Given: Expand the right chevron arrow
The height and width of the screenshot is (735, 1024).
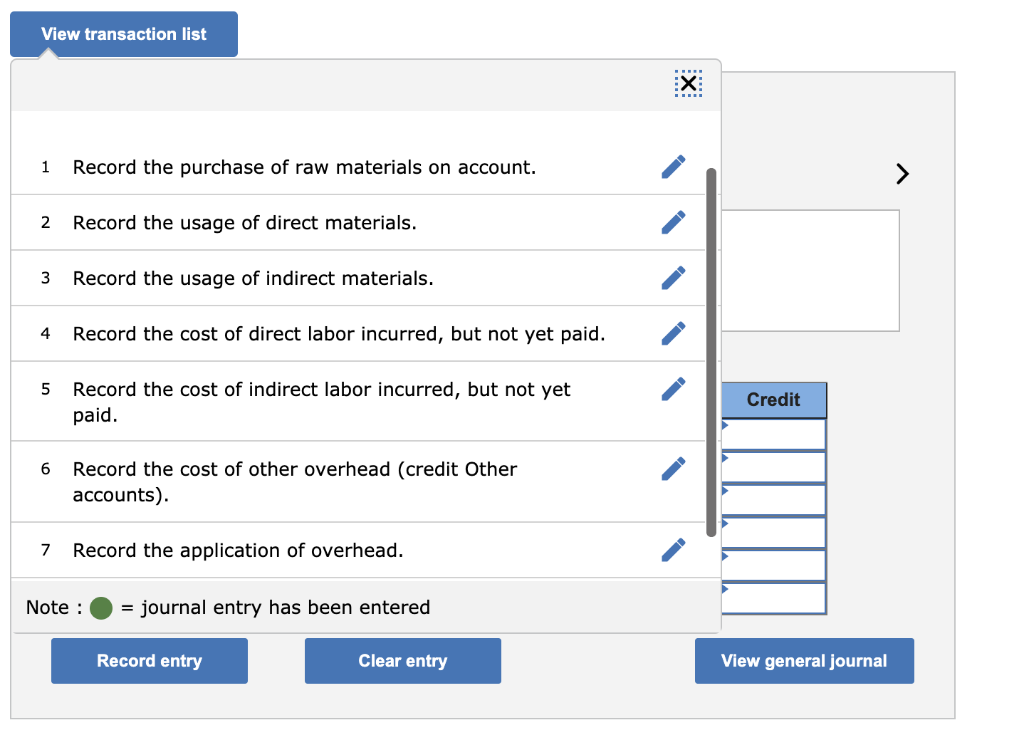Looking at the screenshot, I should click(902, 173).
